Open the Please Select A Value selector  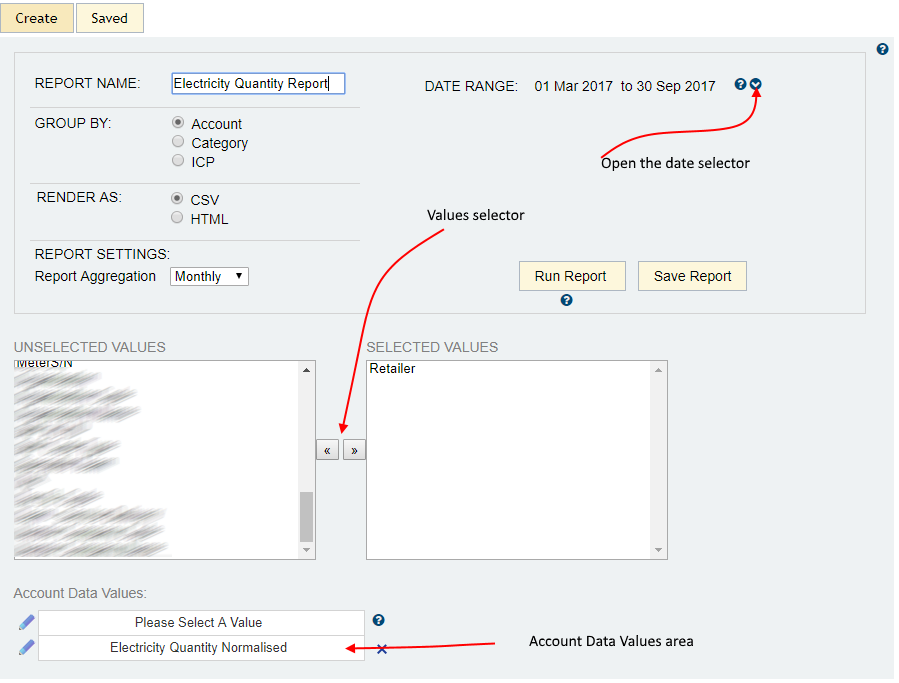tap(201, 622)
